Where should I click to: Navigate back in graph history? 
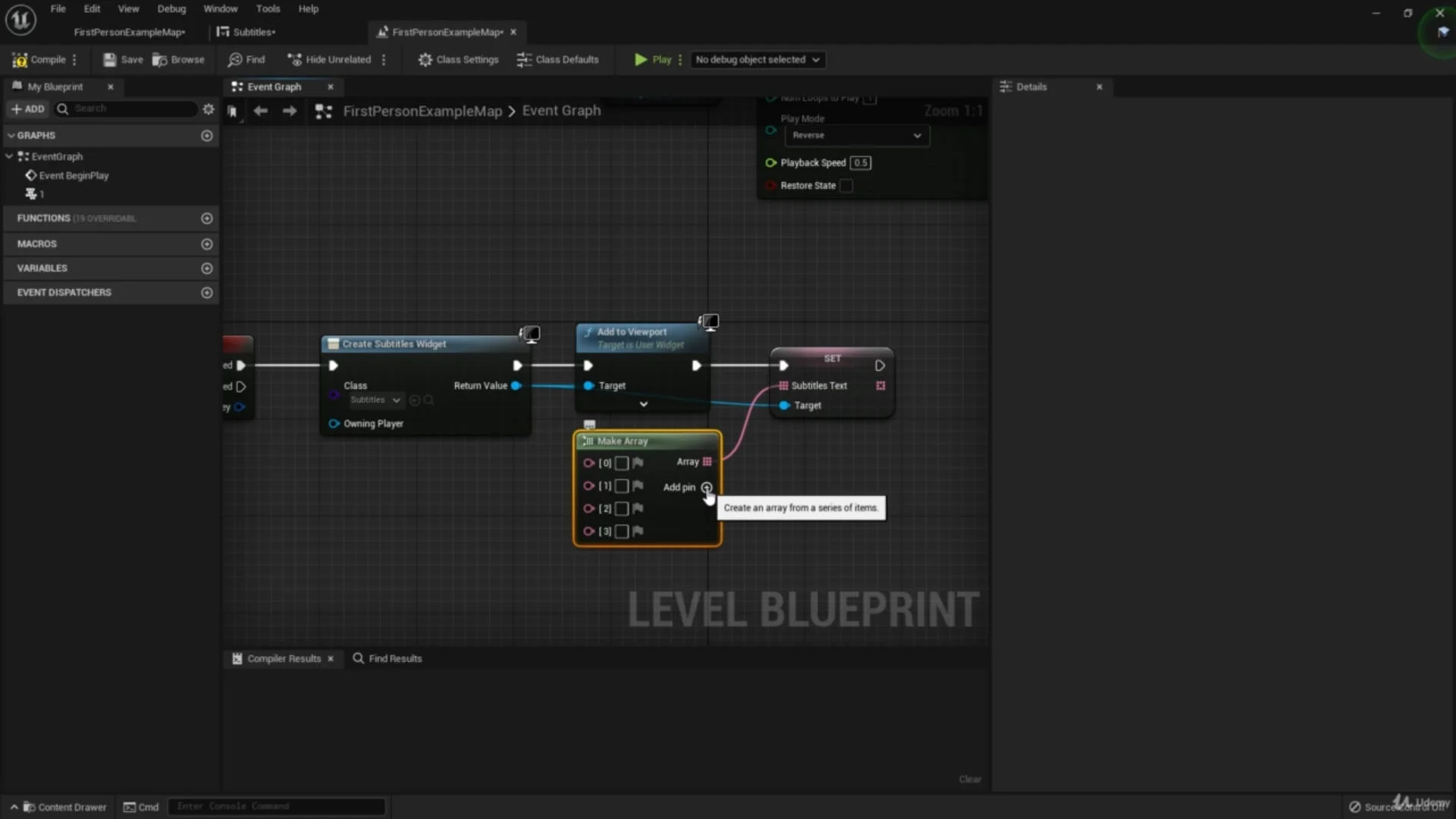pyautogui.click(x=260, y=111)
